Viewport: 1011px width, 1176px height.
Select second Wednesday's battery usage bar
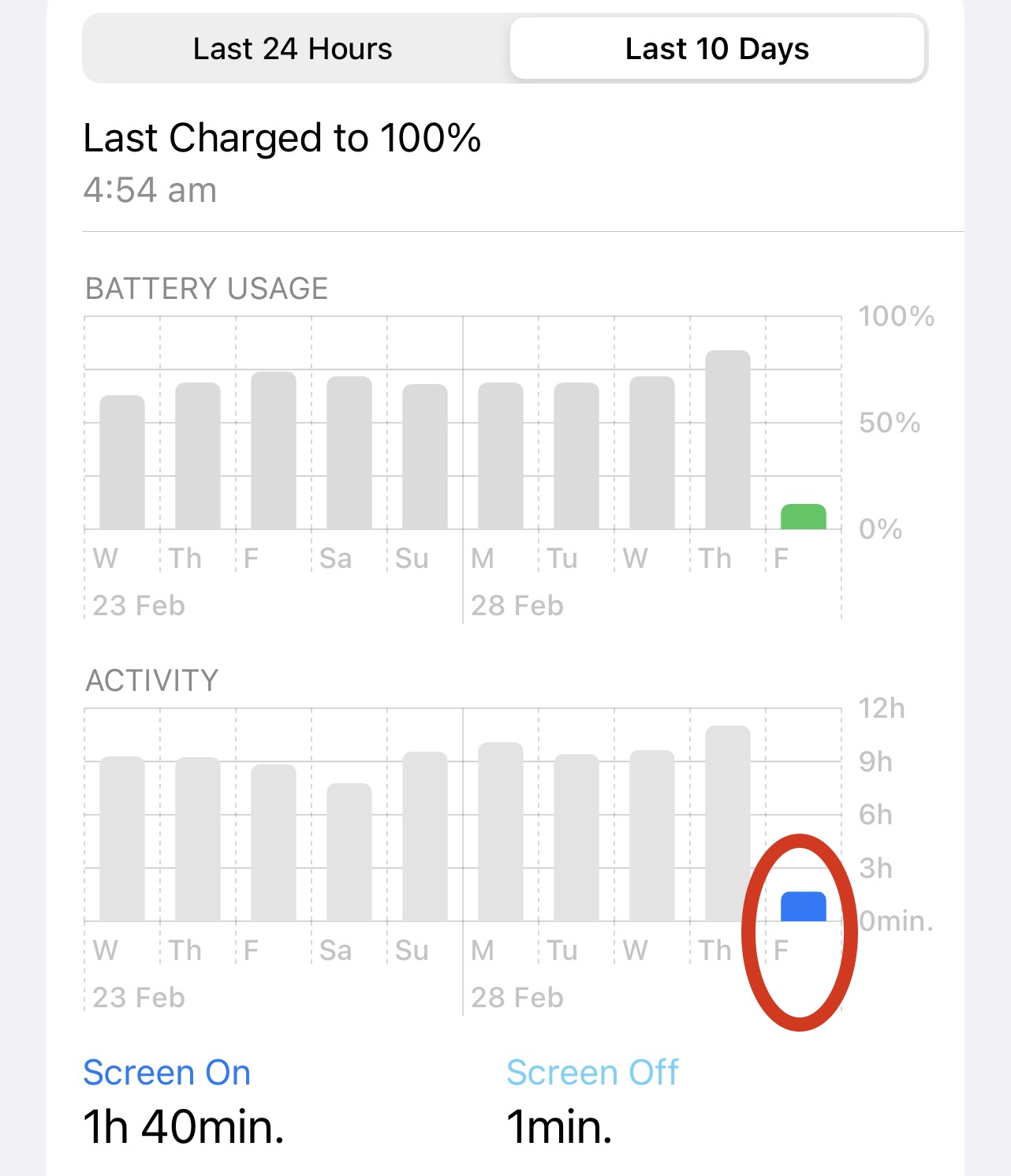pos(652,454)
